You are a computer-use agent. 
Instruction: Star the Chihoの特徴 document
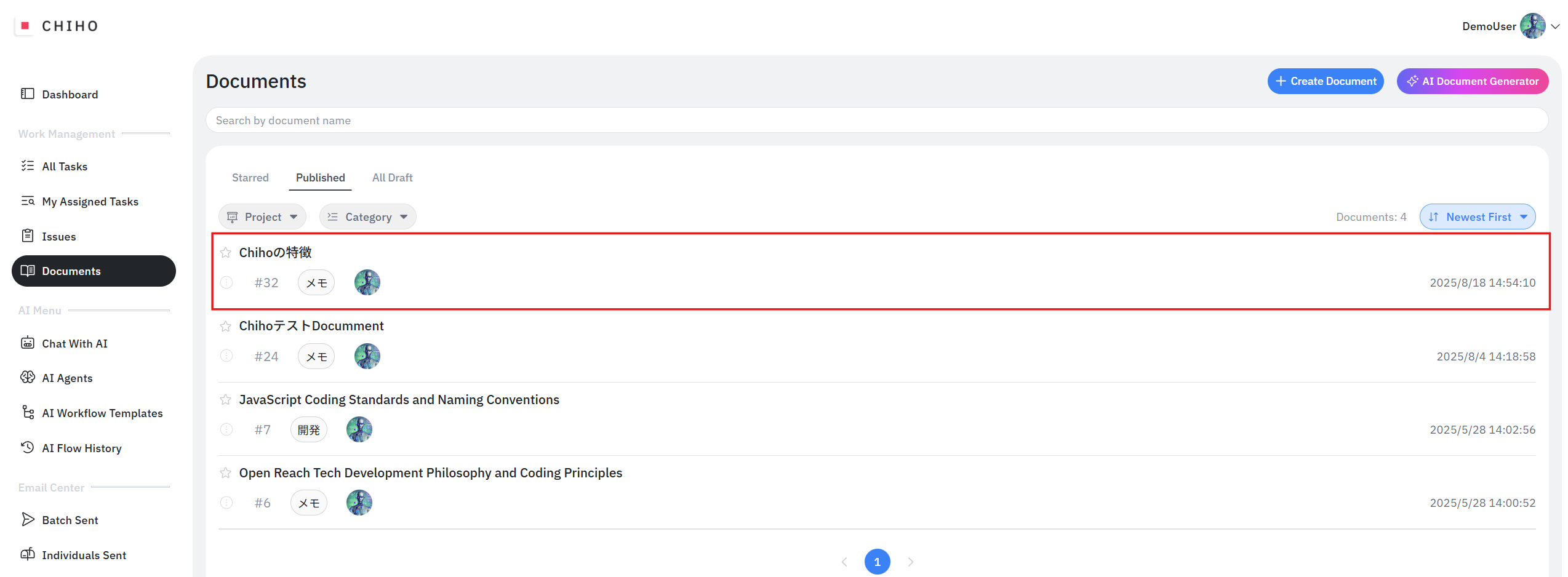coord(226,253)
